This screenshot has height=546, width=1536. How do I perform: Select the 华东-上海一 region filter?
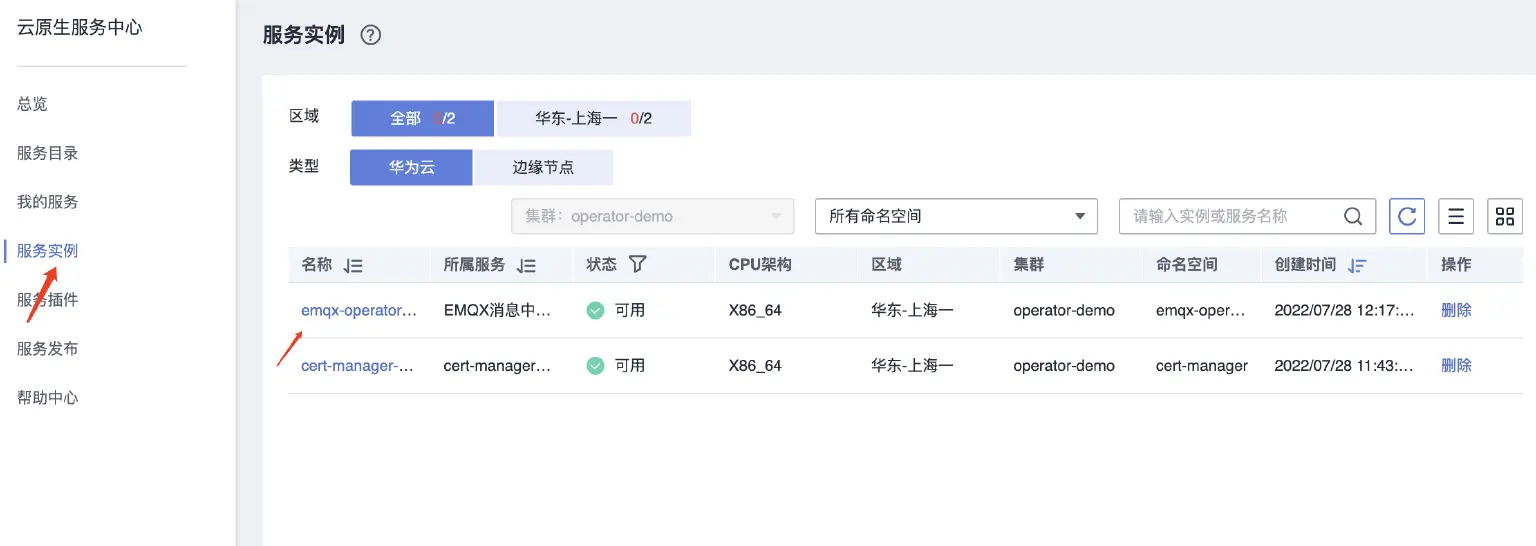[593, 118]
